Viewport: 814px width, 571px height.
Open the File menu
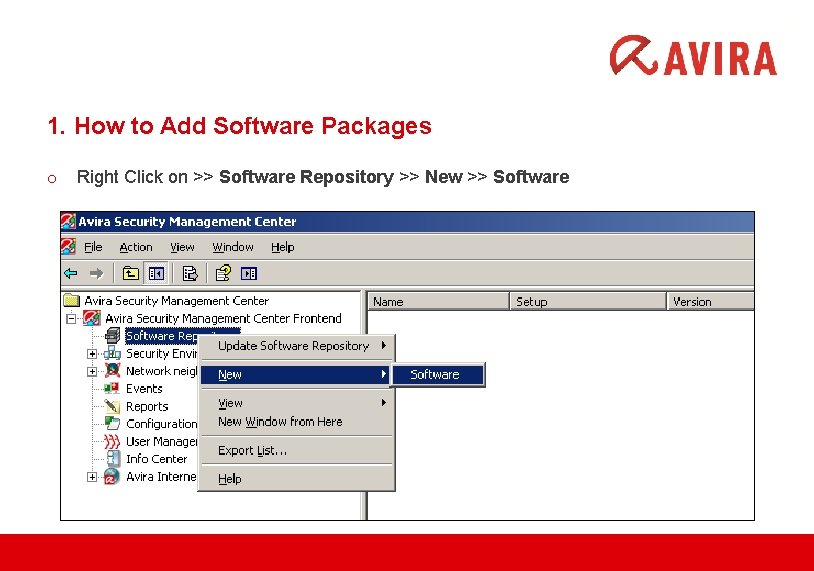pyautogui.click(x=93, y=247)
